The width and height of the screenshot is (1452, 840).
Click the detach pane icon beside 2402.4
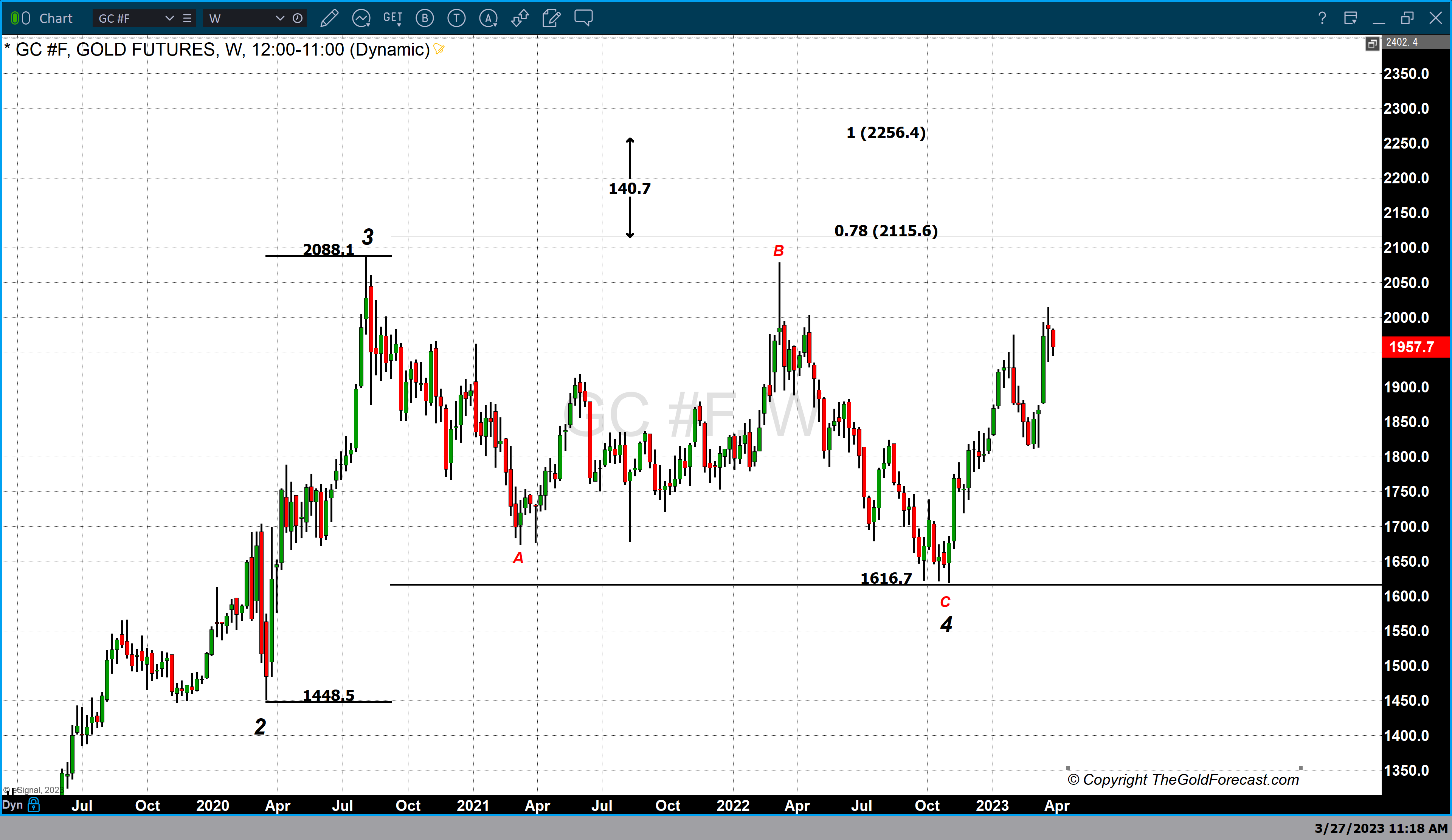(x=1373, y=43)
